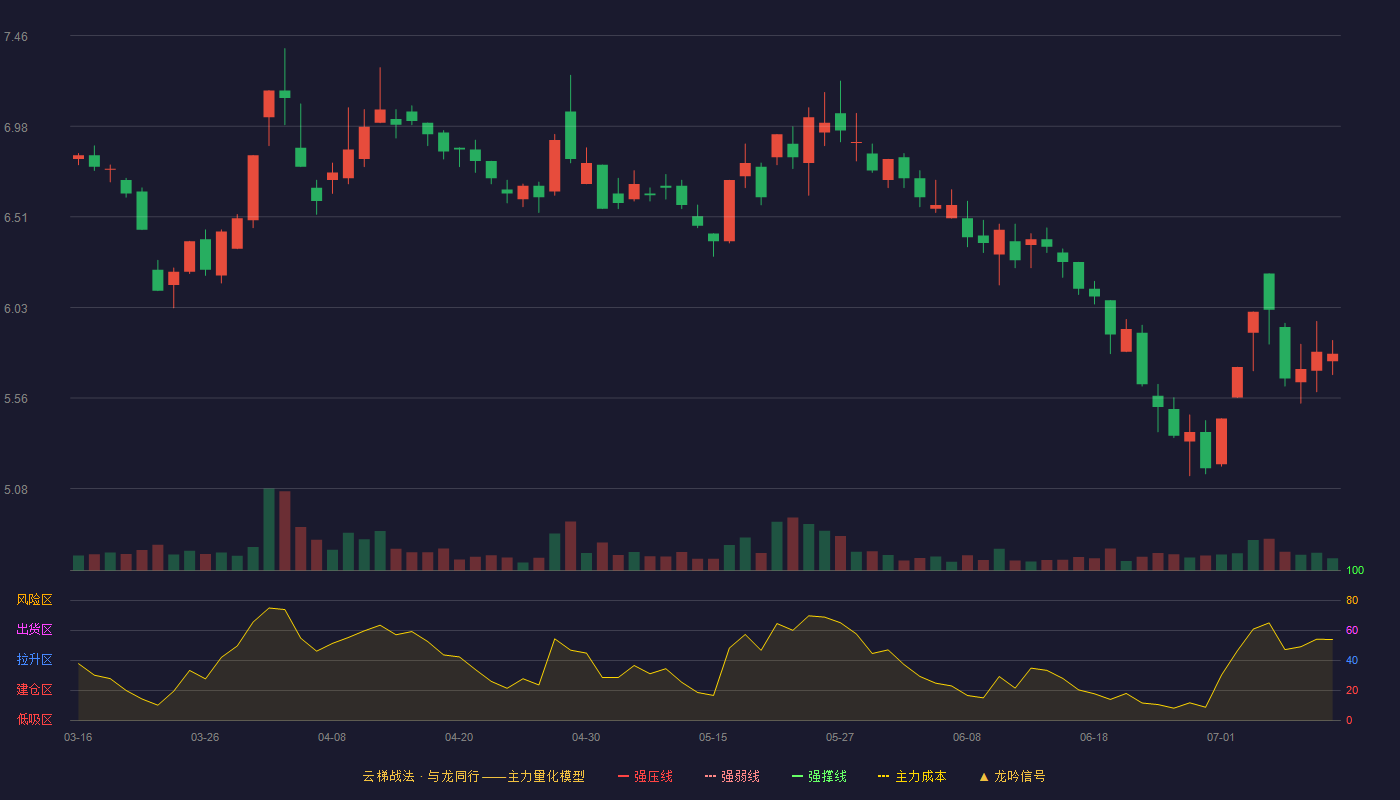Select the last candlestick on the chart
1400x800 pixels.
click(x=1332, y=357)
